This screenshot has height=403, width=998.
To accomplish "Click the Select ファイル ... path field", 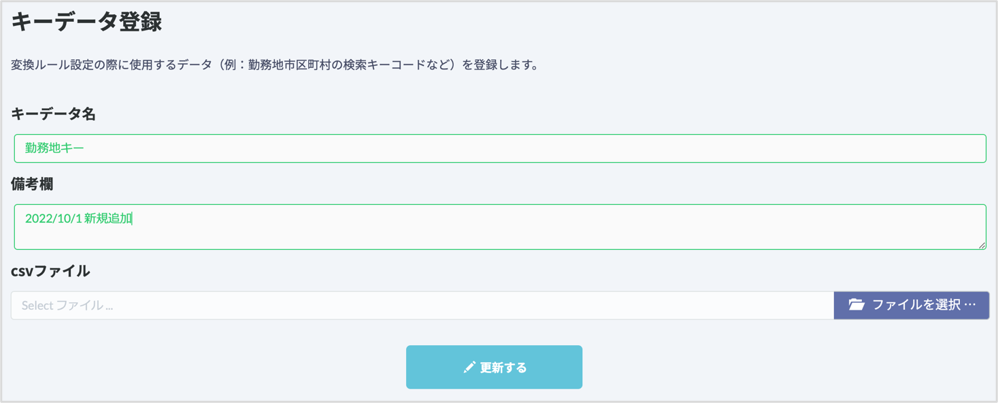I will [x=423, y=306].
